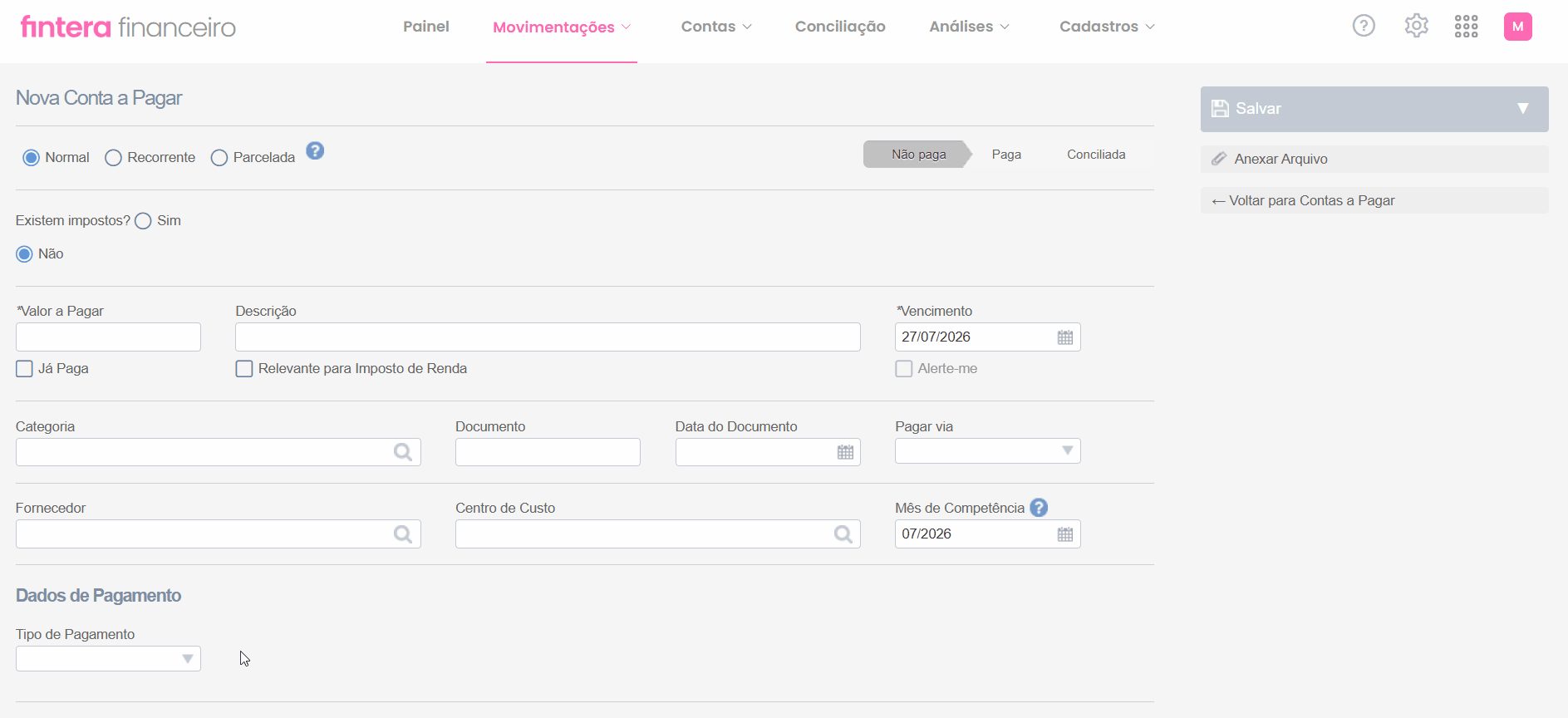
Task: Click the help icon next to Parcelada
Action: (x=315, y=150)
